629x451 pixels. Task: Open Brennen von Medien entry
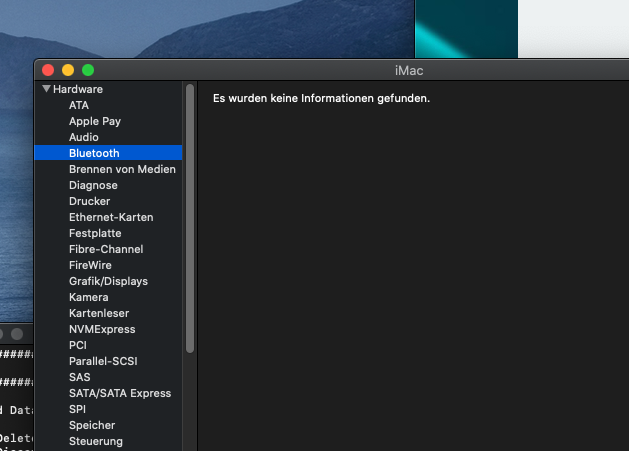tap(122, 169)
